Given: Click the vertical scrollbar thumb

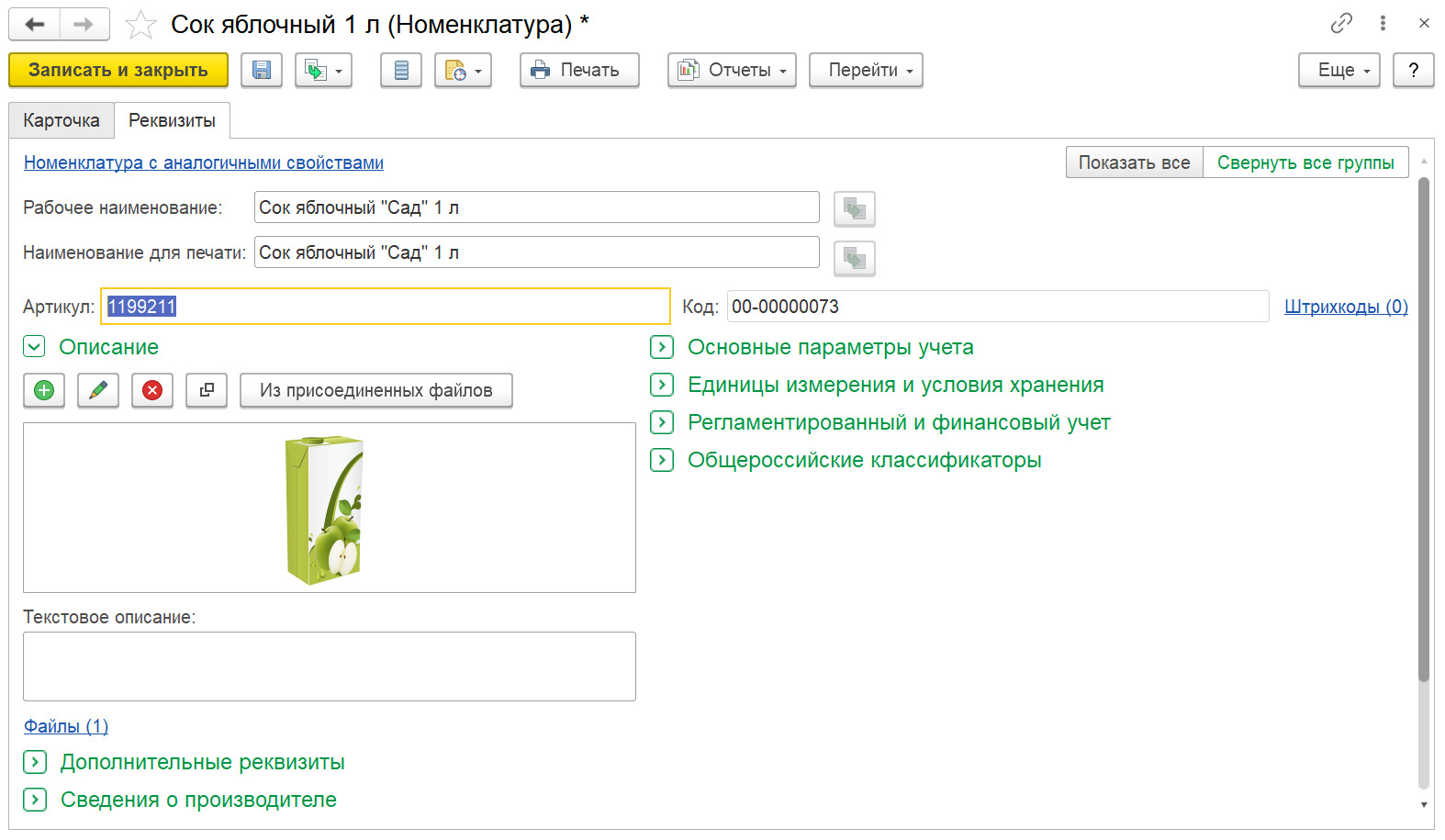Looking at the screenshot, I should click(1424, 429).
